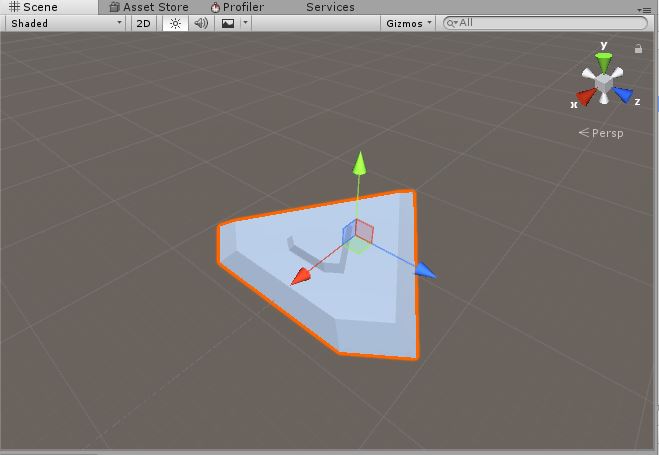Image resolution: width=659 pixels, height=455 pixels.
Task: Toggle the scene effects image icon
Action: (x=228, y=23)
